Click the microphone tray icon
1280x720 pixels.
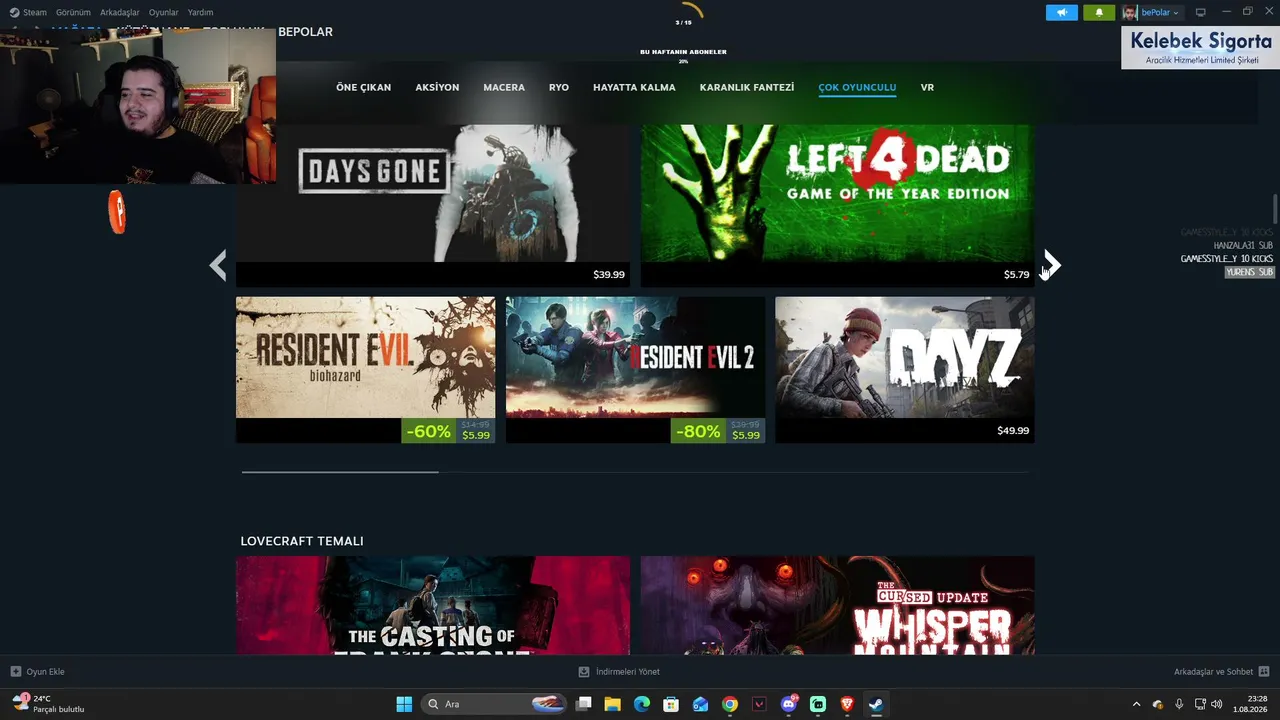pos(1179,704)
